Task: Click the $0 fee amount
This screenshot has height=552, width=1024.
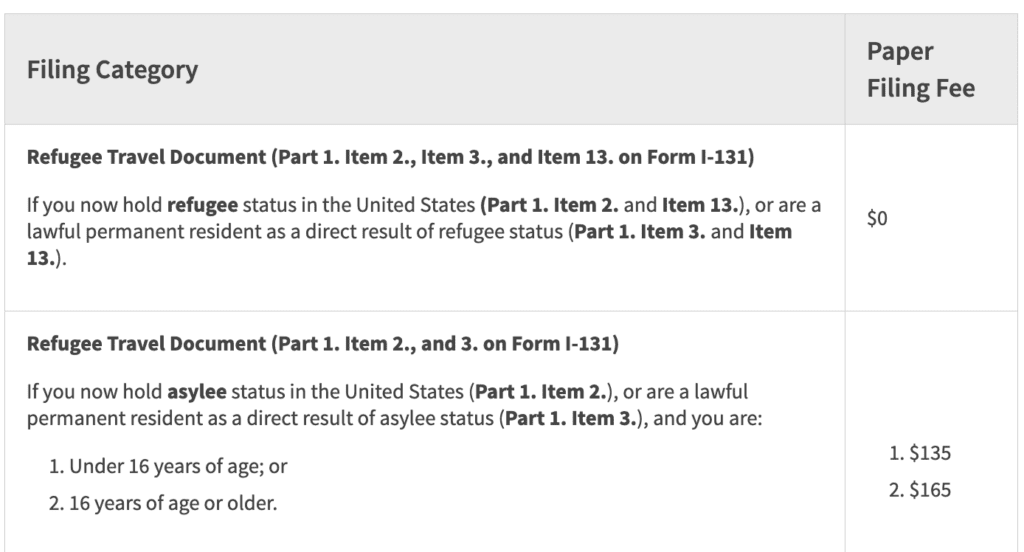Action: tap(876, 218)
